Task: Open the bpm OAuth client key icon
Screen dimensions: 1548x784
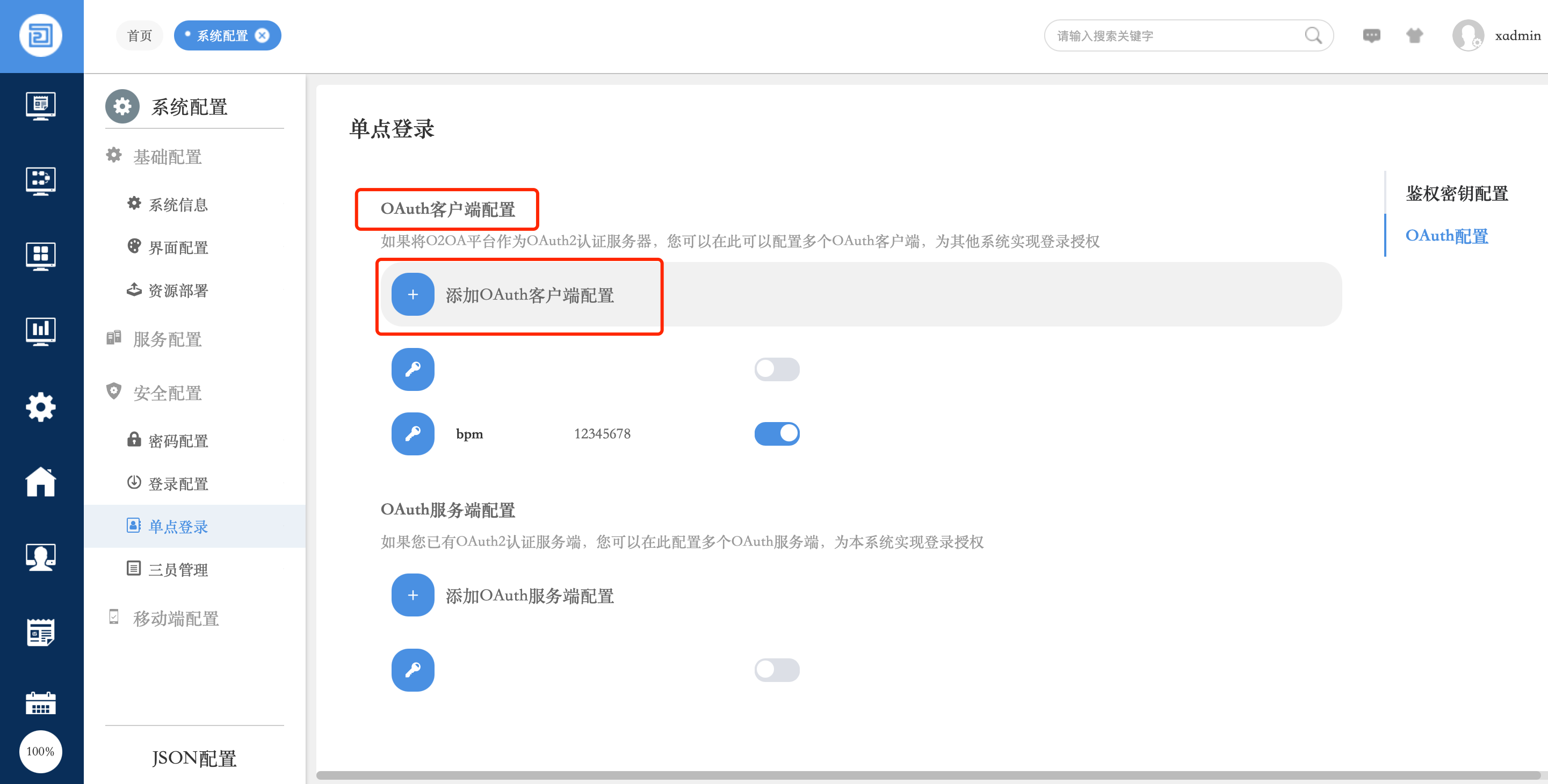Action: 412,433
